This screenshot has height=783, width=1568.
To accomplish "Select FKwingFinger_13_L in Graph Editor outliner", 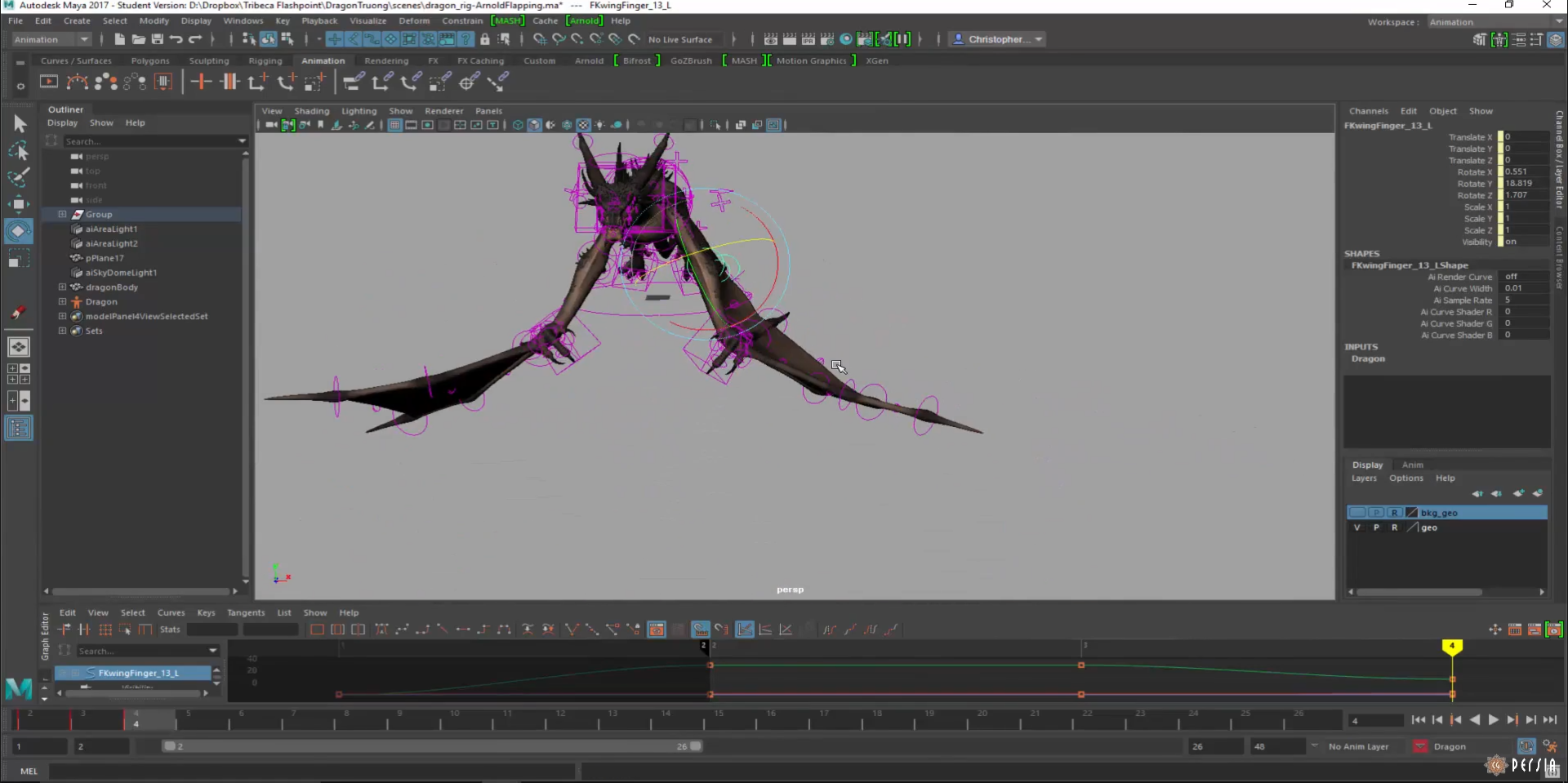I will click(x=133, y=673).
